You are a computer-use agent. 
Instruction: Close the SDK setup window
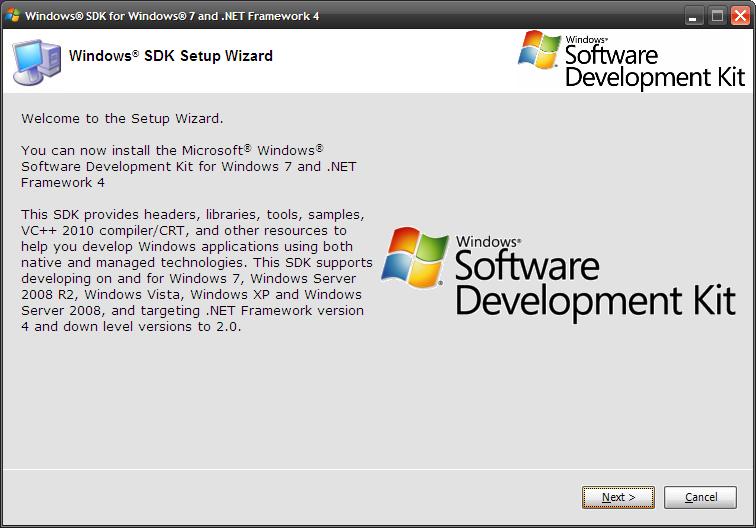pos(740,16)
